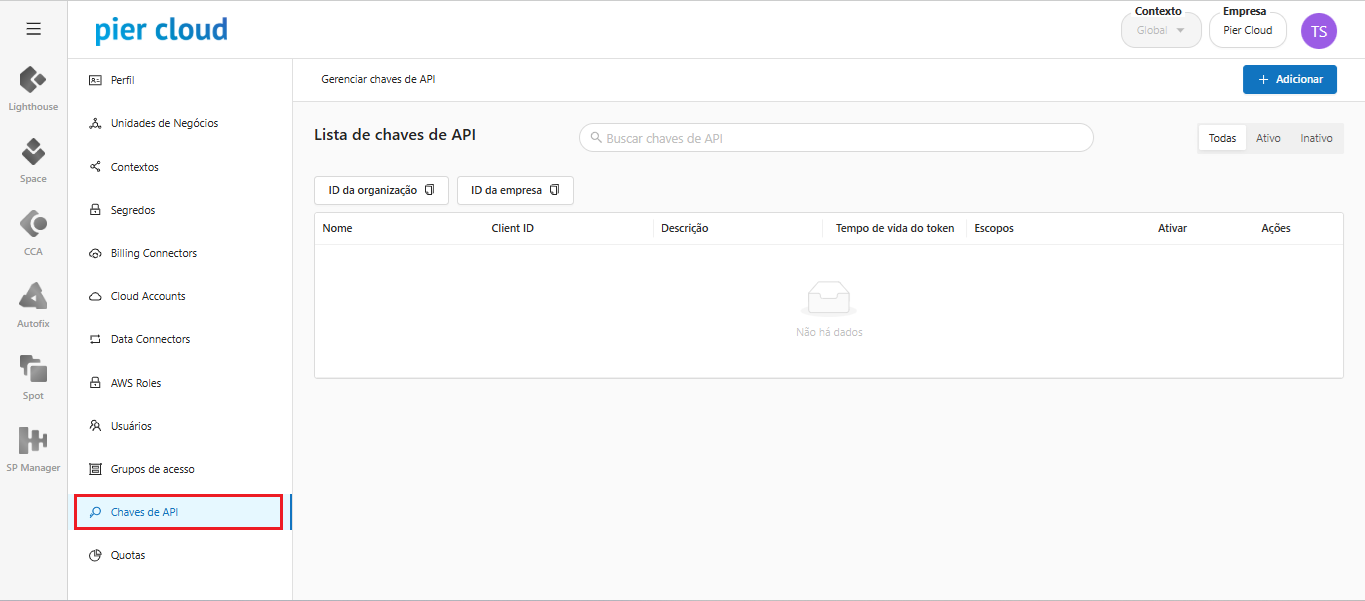Go to the Usuários menu item

click(131, 426)
